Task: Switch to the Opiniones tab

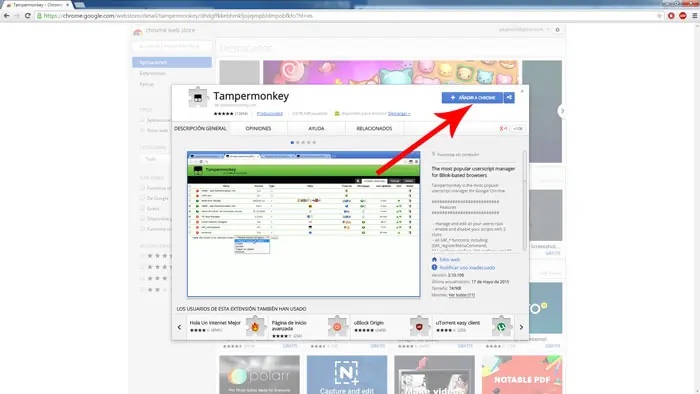Action: 258,129
